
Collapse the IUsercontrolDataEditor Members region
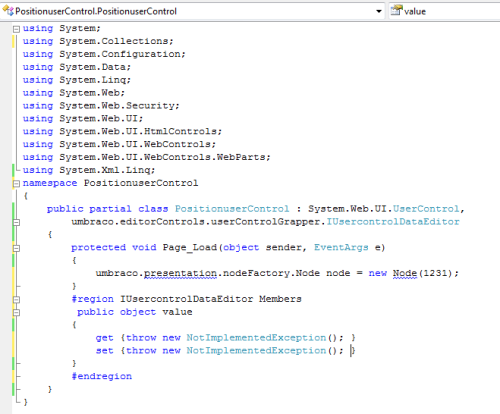click(16, 299)
